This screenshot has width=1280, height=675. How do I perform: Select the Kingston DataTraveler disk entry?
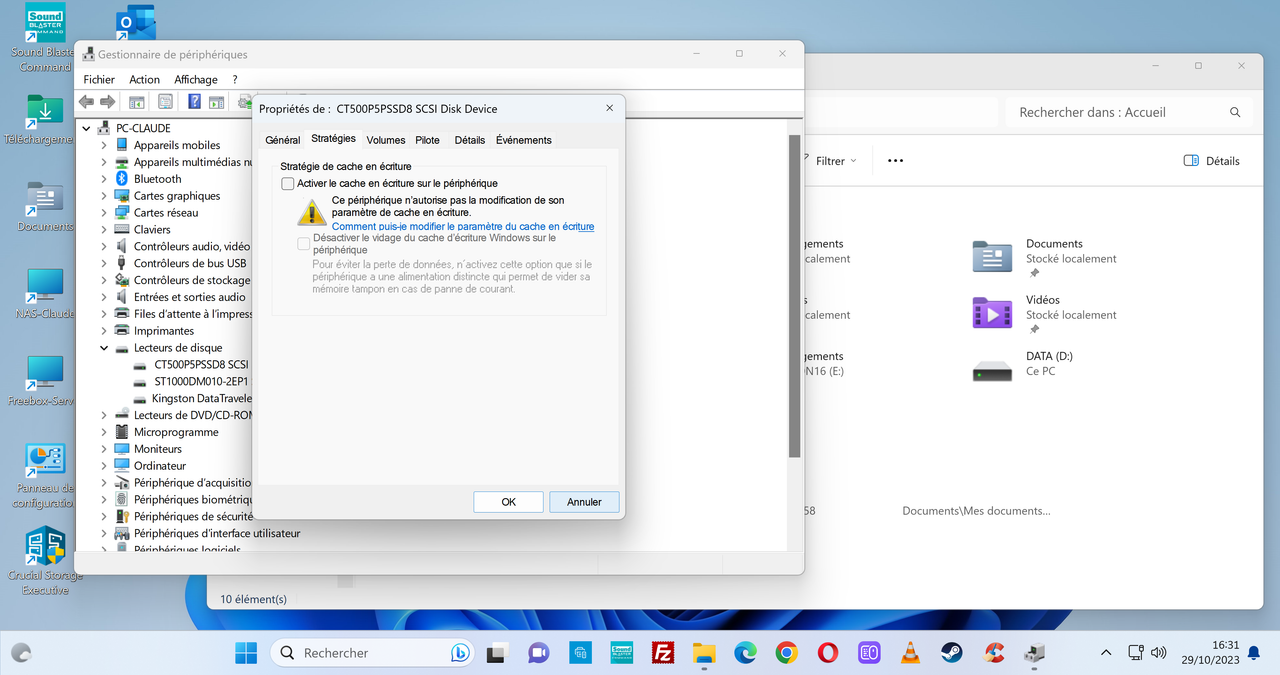pos(191,398)
